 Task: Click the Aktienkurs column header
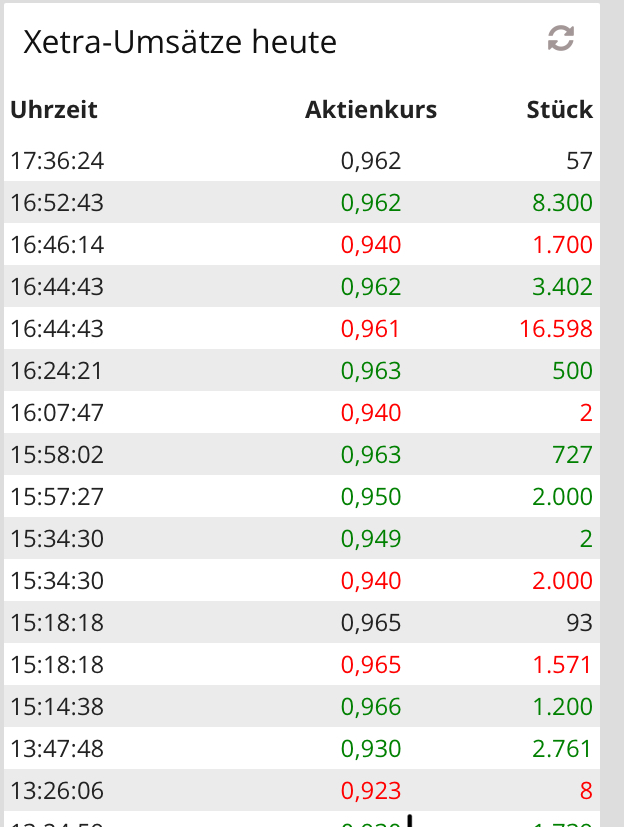pos(371,110)
